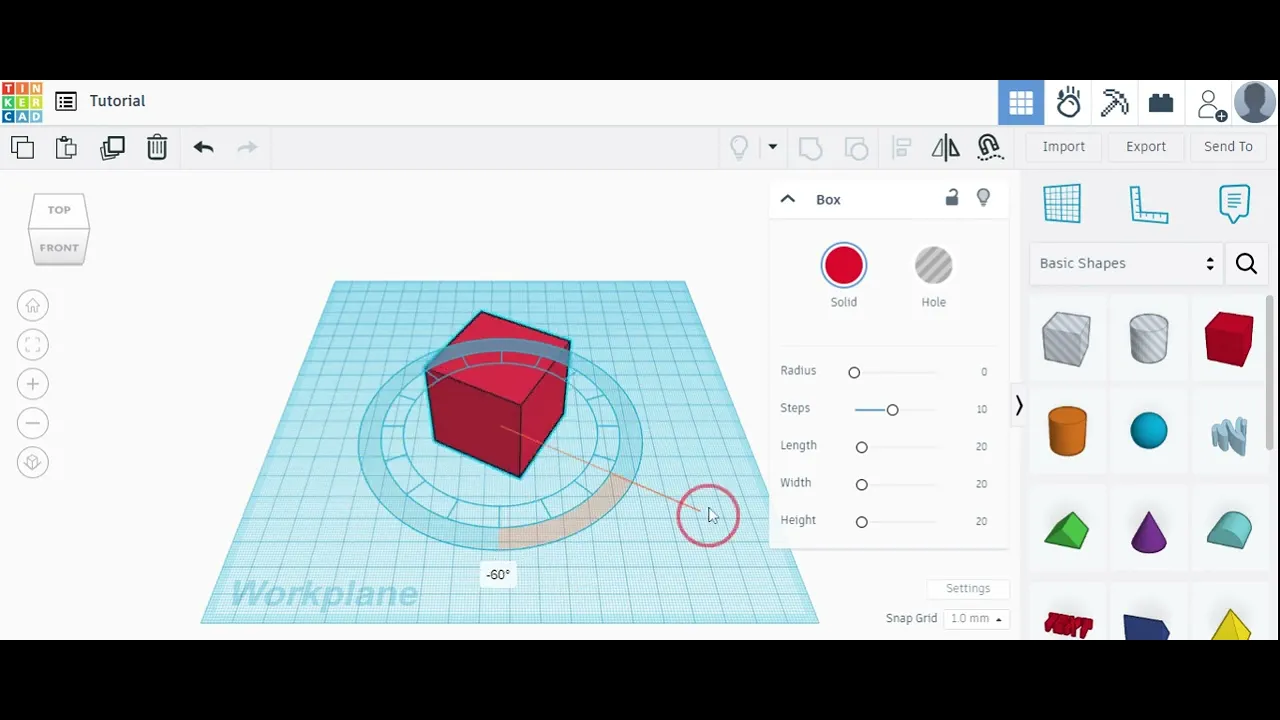This screenshot has height=720, width=1280.
Task: Open the Bricks mode icon
Action: pyautogui.click(x=1161, y=102)
